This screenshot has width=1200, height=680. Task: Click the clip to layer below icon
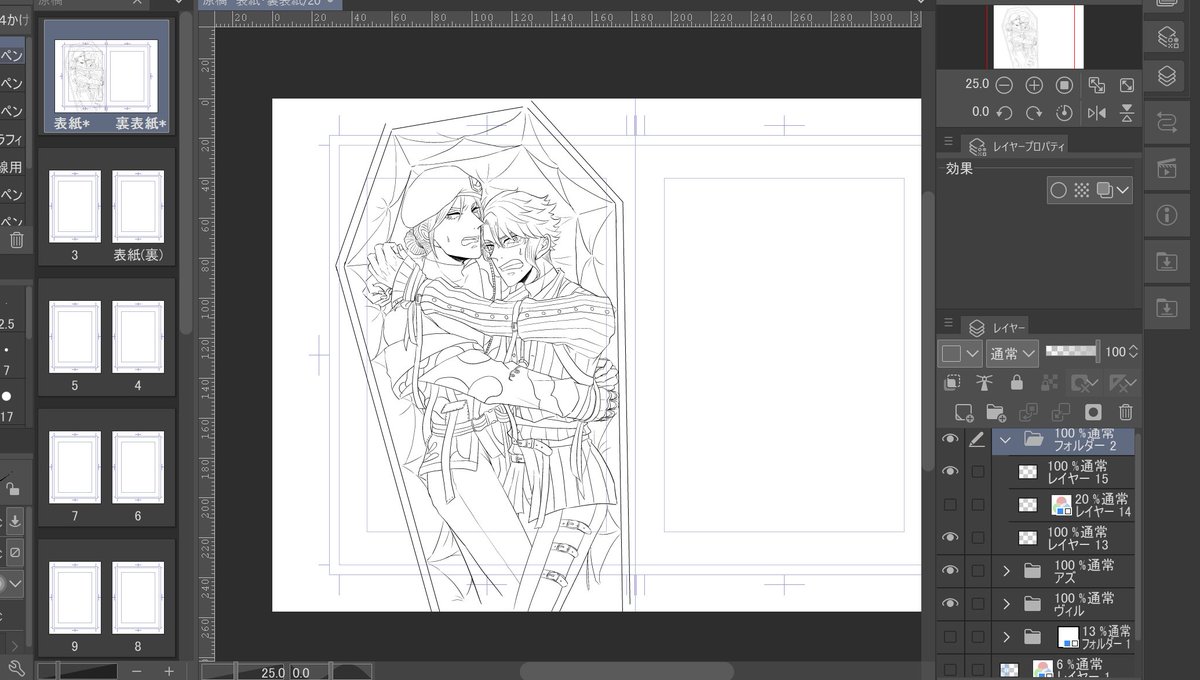pyautogui.click(x=952, y=382)
